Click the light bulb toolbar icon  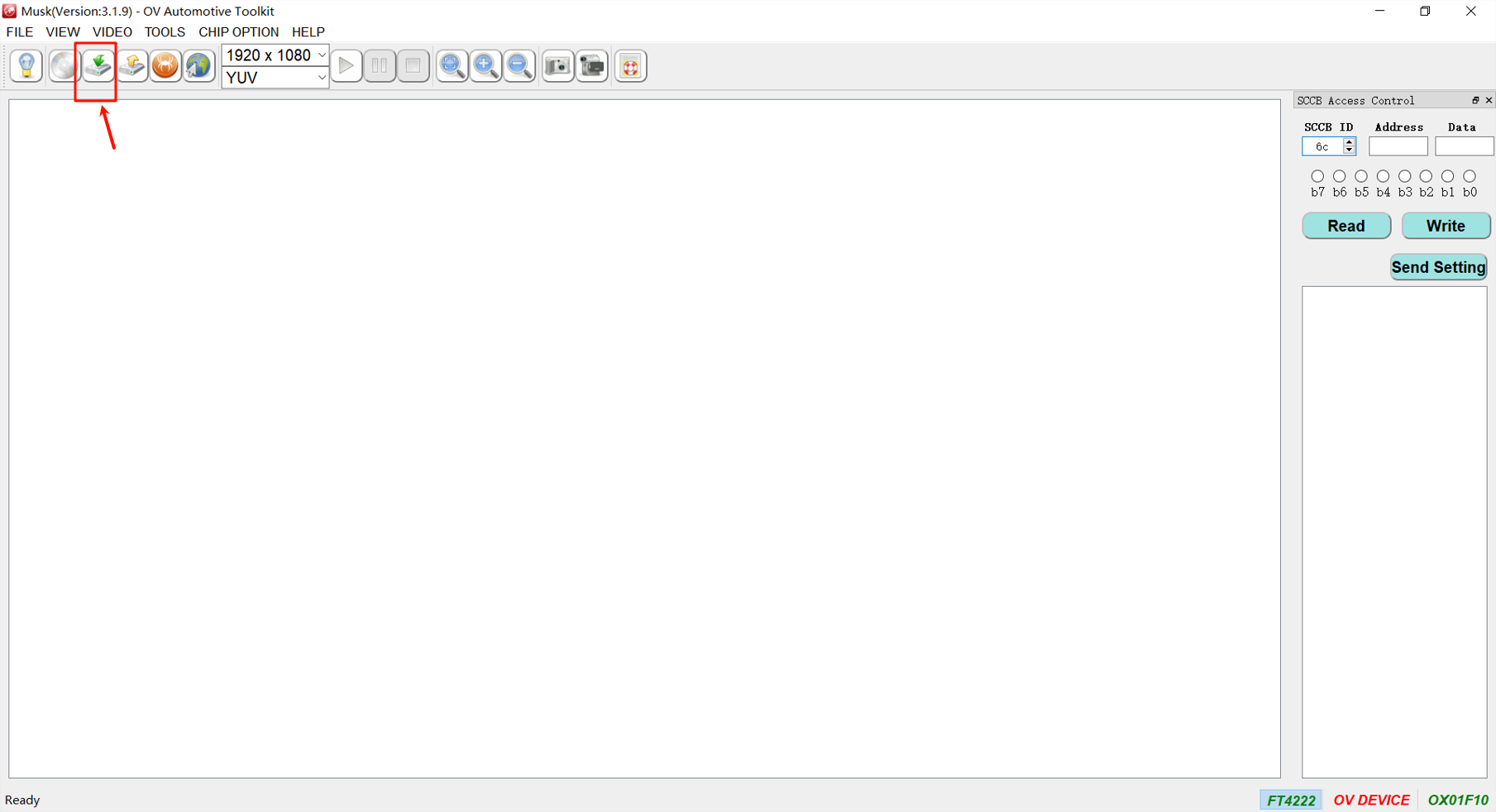pyautogui.click(x=26, y=65)
